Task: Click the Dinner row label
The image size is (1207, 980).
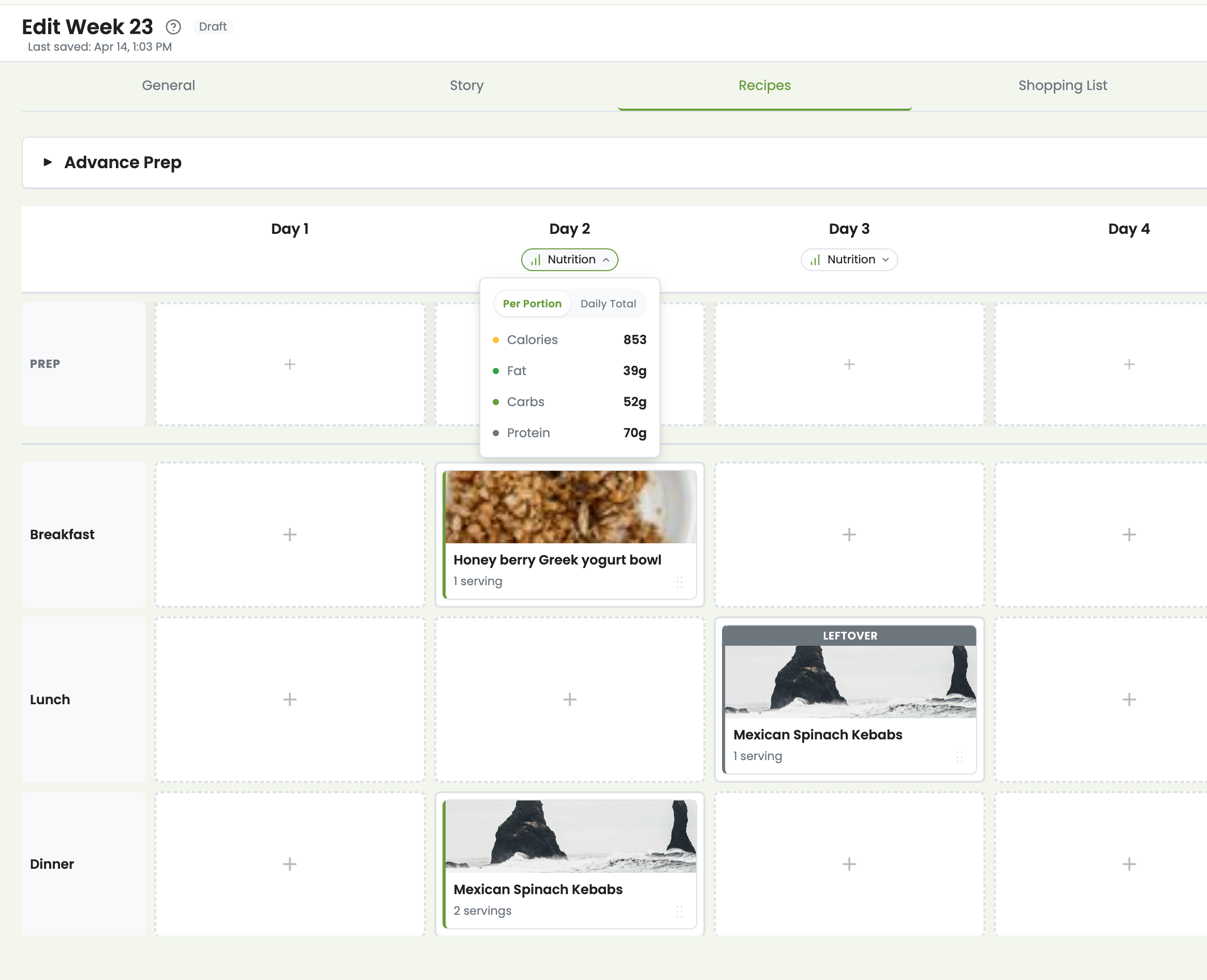Action: 52,864
